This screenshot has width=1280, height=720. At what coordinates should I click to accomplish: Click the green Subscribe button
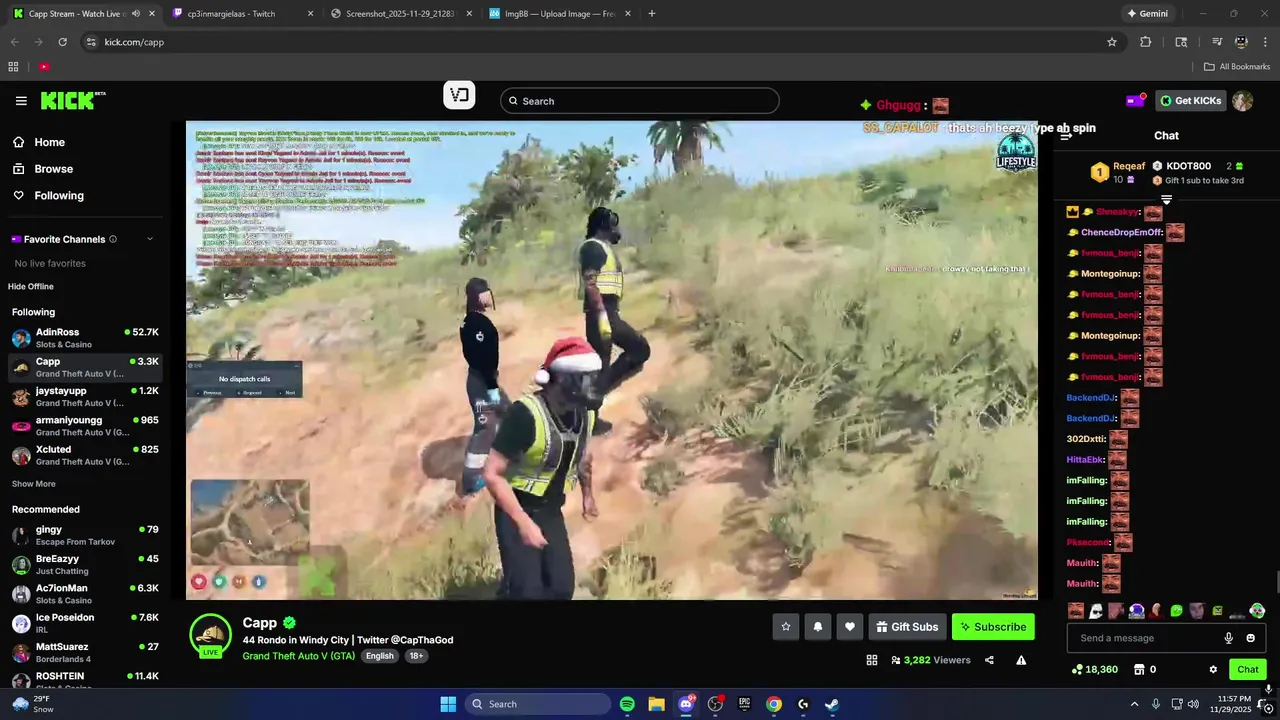(x=993, y=627)
